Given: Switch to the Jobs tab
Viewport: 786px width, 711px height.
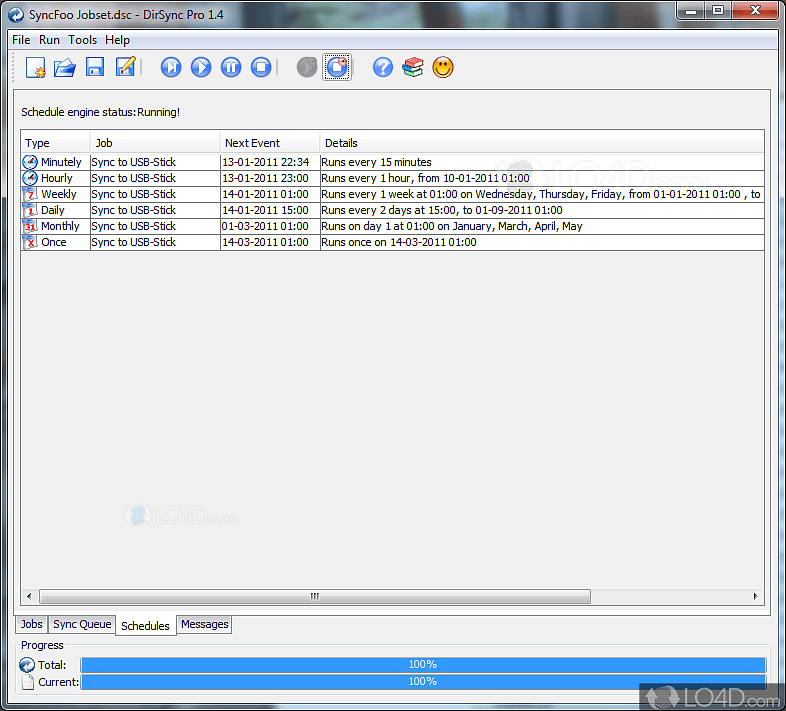Looking at the screenshot, I should 31,624.
